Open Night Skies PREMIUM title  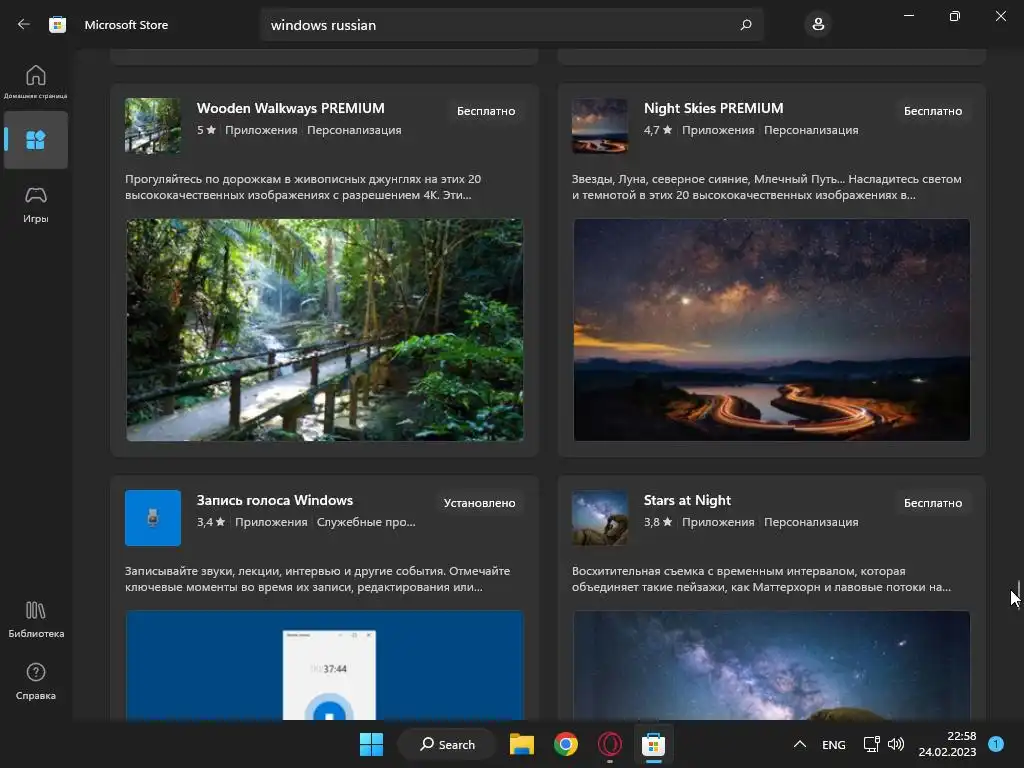point(713,108)
